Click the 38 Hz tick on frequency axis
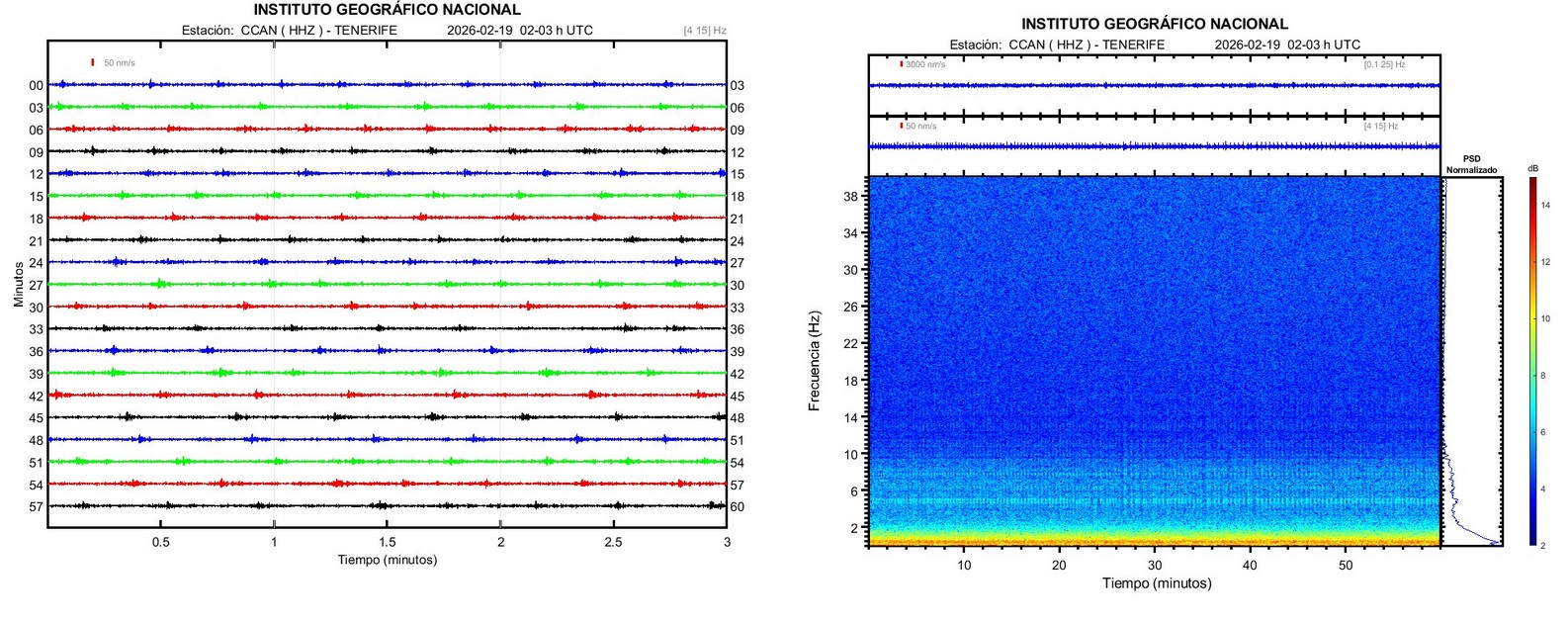This screenshot has width=1568, height=622. pos(850,197)
